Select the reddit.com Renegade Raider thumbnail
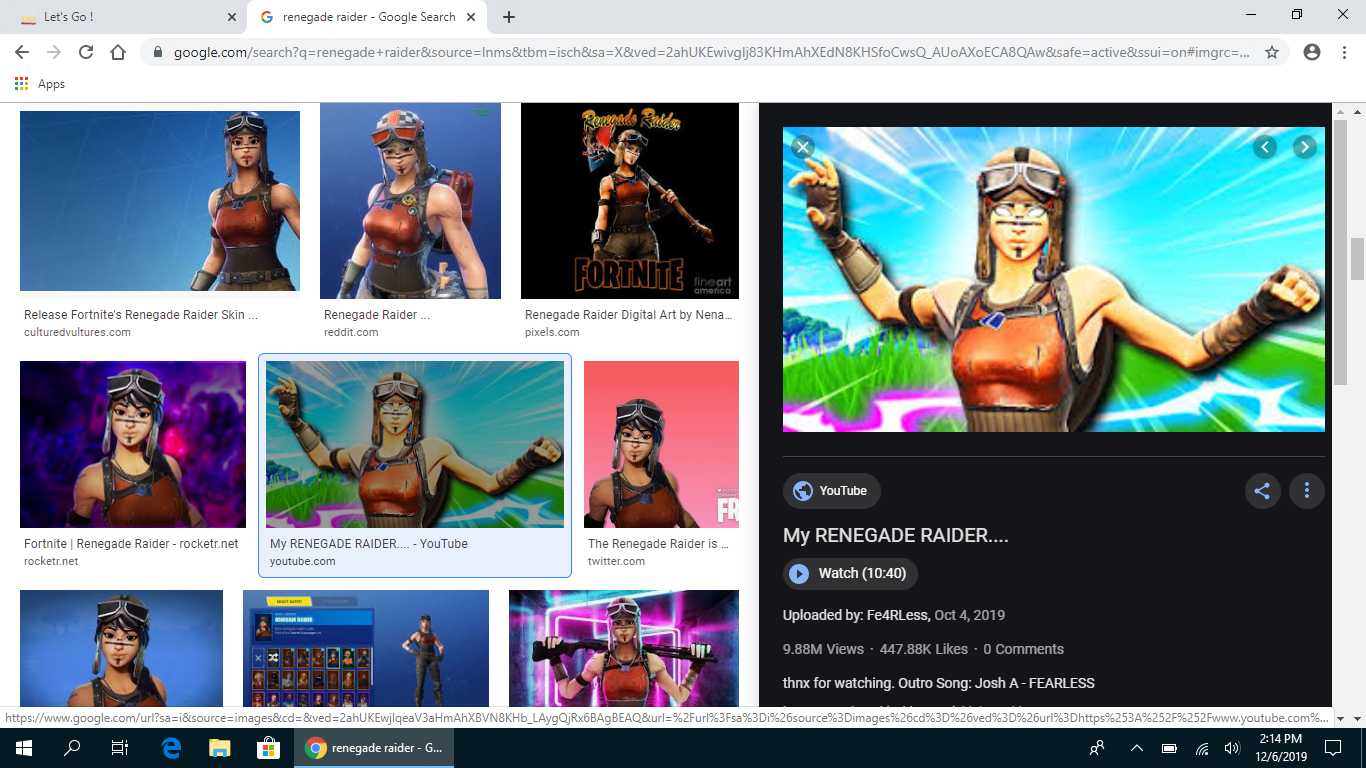The height and width of the screenshot is (768, 1366). click(x=410, y=201)
